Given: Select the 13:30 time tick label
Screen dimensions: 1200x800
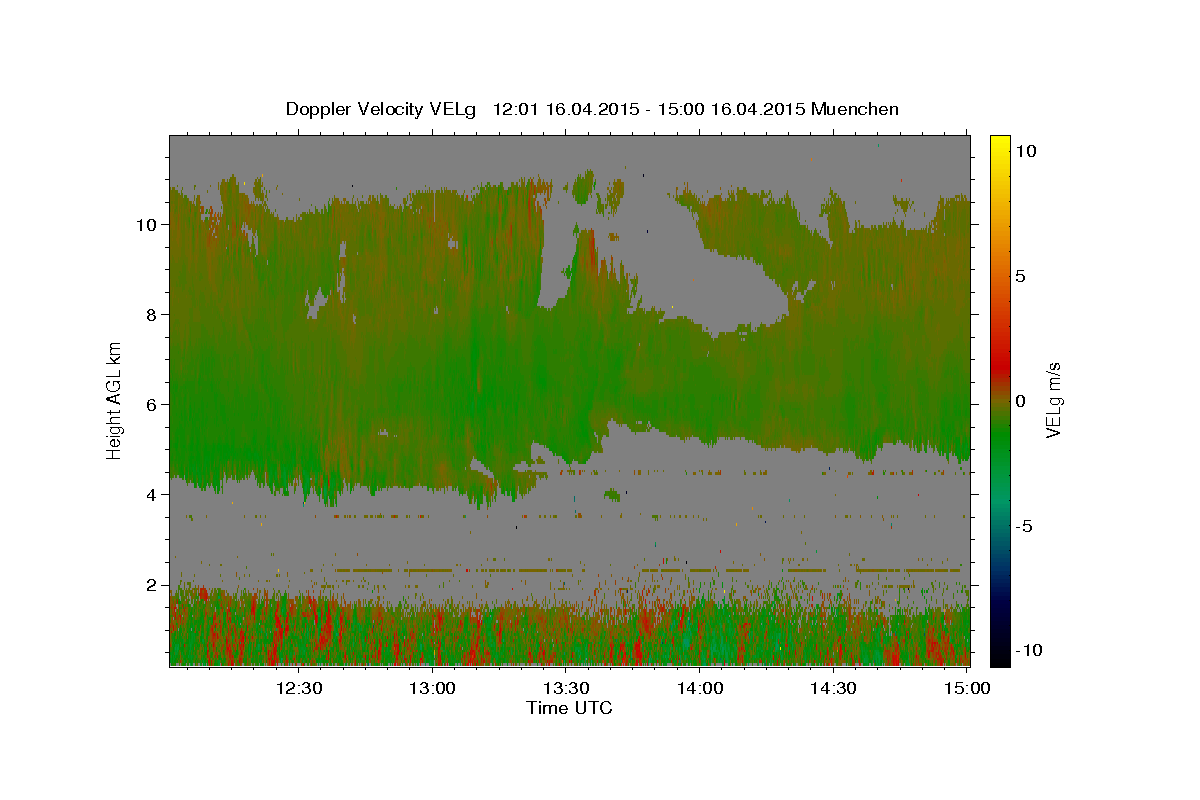Looking at the screenshot, I should [567, 688].
